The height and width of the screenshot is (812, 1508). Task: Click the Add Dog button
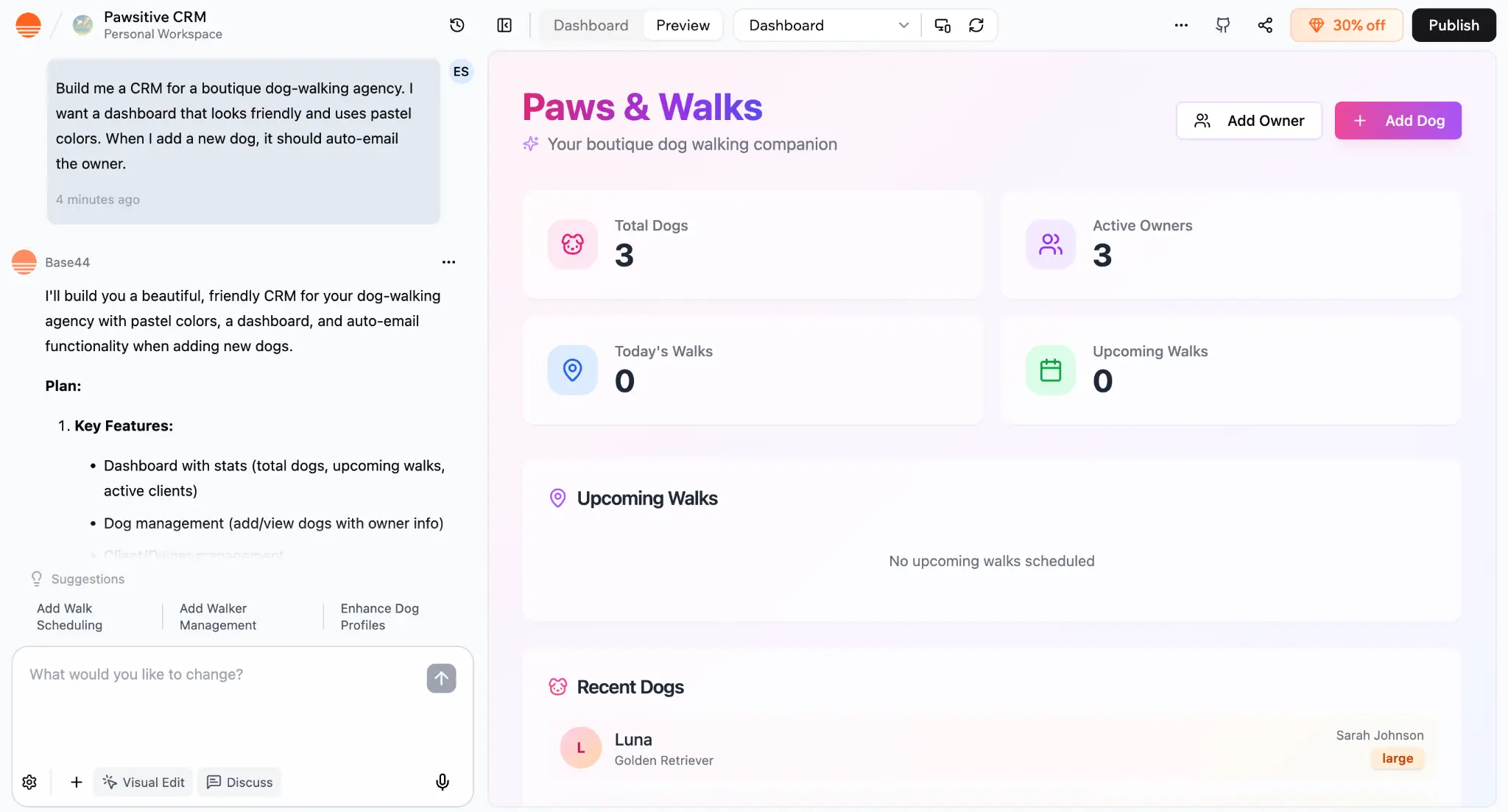[1398, 120]
